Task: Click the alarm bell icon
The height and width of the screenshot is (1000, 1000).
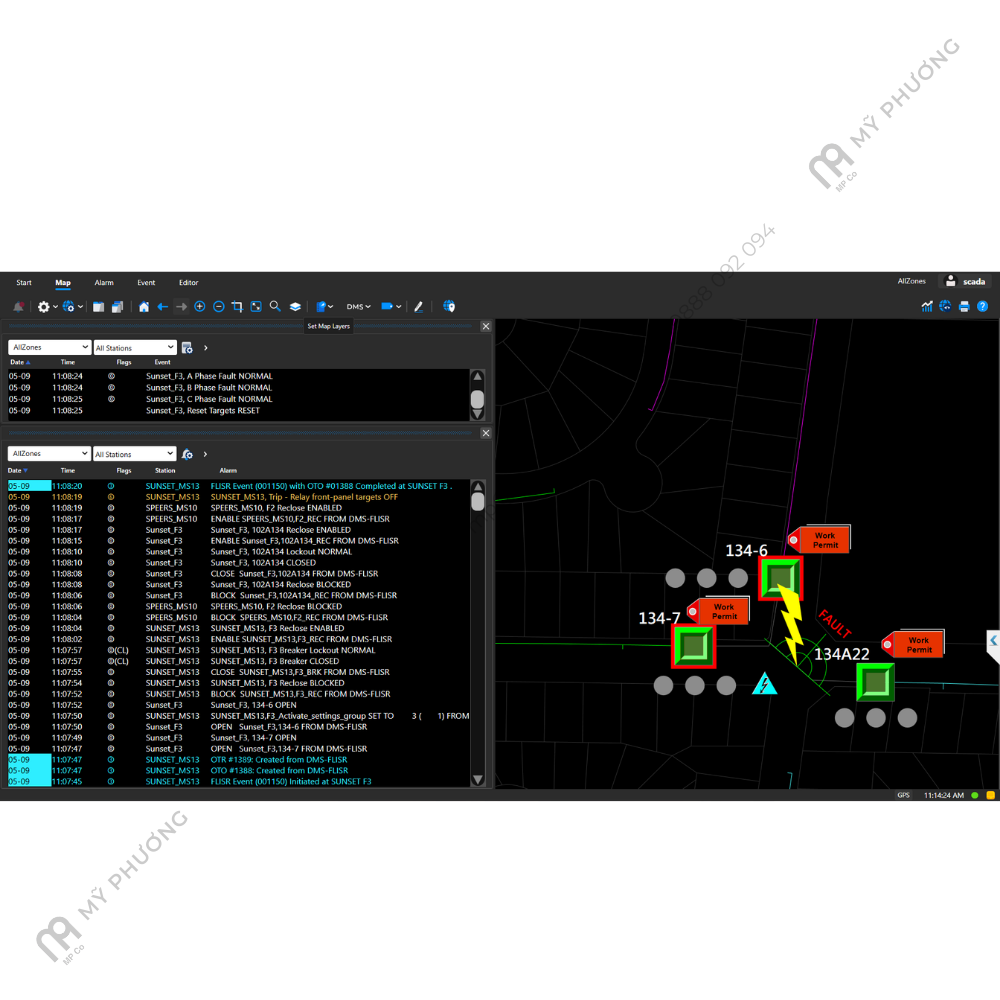Action: point(18,307)
